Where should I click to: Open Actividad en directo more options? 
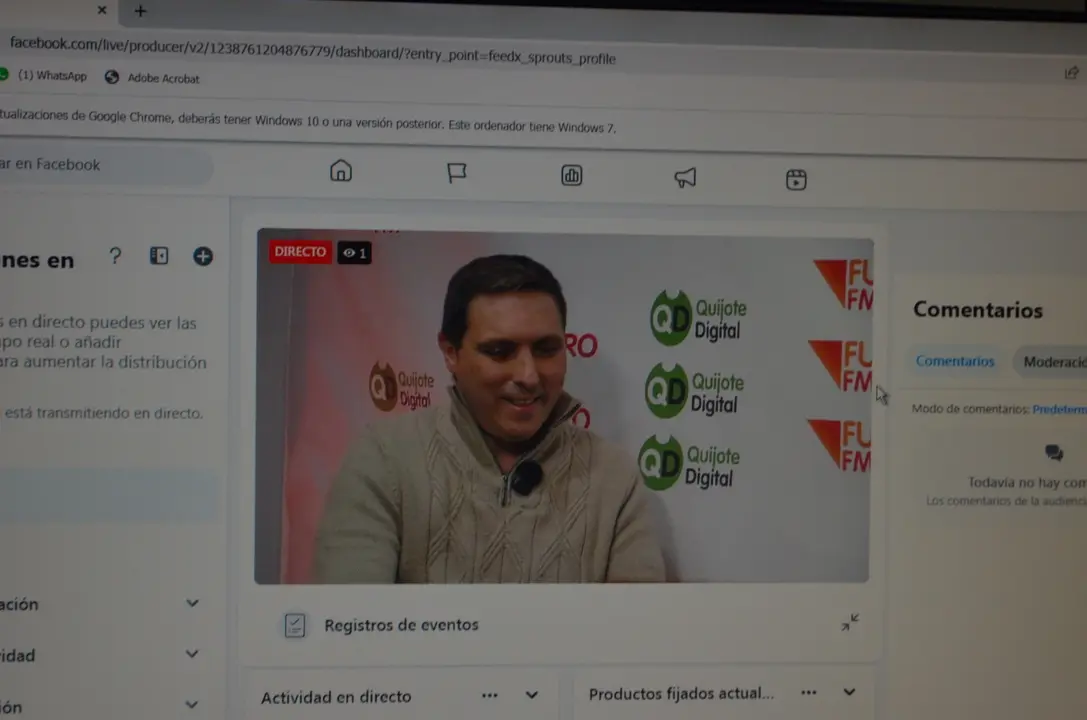[489, 695]
